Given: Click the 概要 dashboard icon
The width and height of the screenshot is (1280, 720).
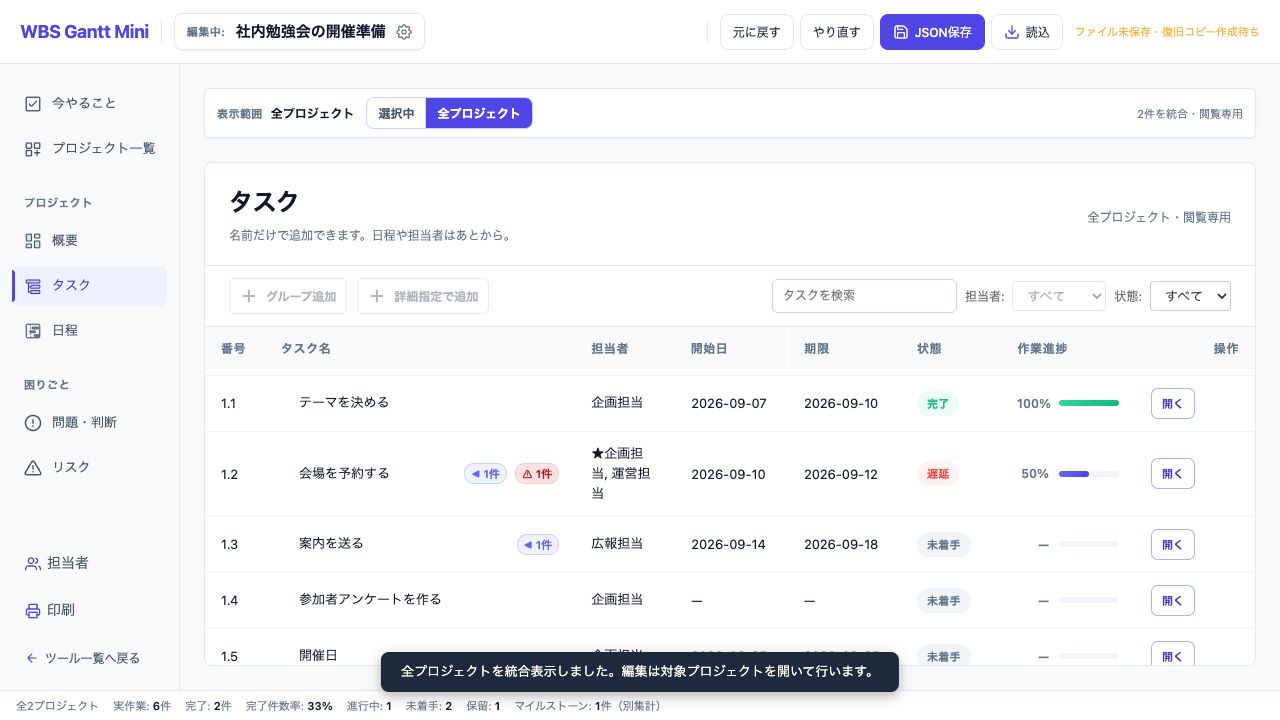Looking at the screenshot, I should pos(33,240).
